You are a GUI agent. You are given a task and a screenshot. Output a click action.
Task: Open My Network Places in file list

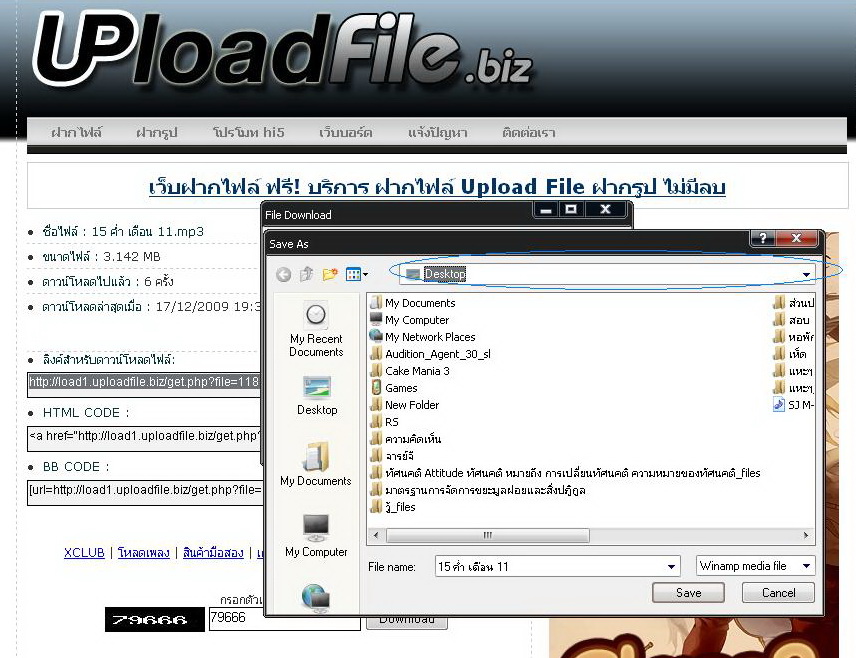coord(422,336)
